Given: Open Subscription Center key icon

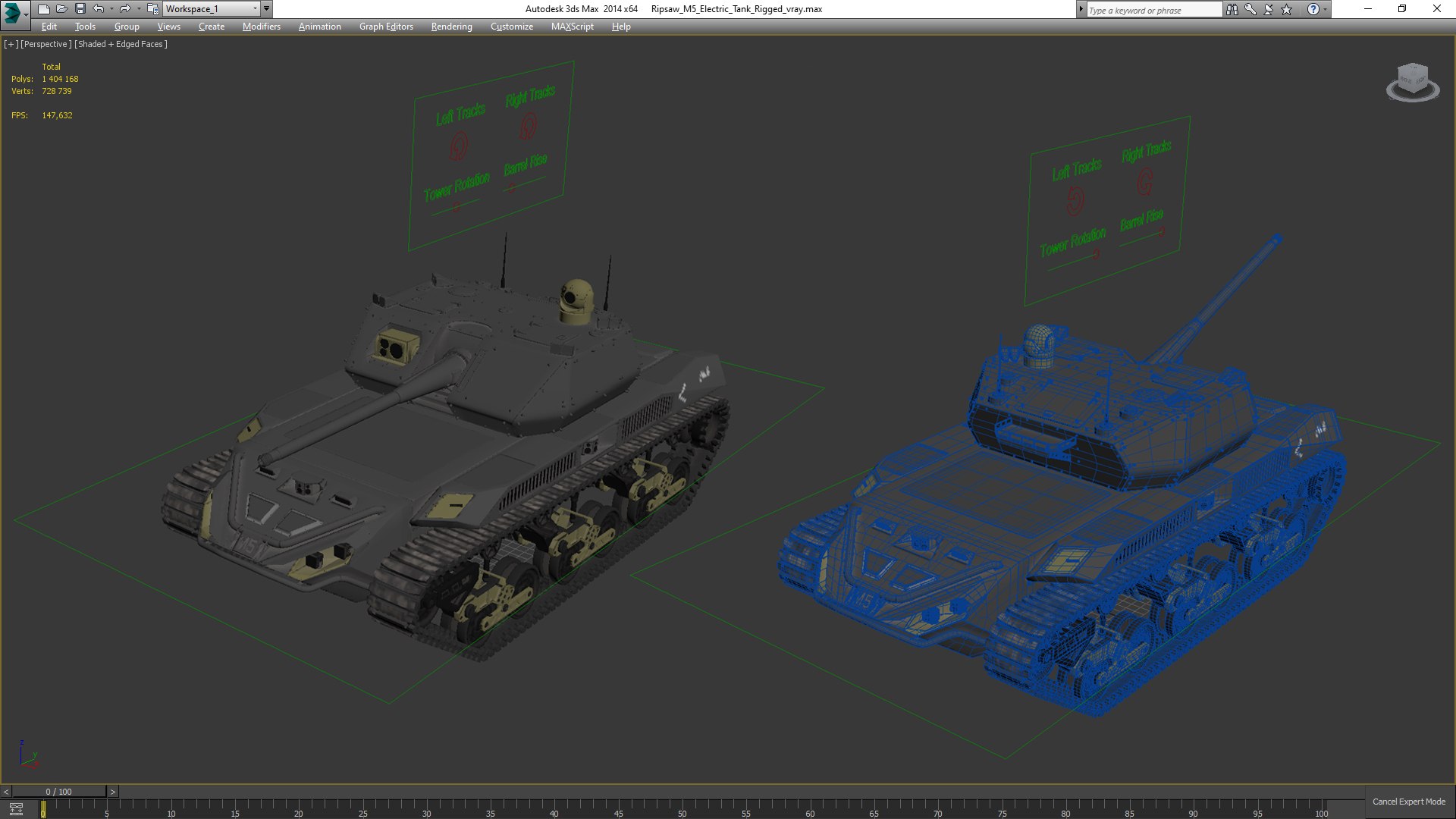Looking at the screenshot, I should click(x=1250, y=9).
